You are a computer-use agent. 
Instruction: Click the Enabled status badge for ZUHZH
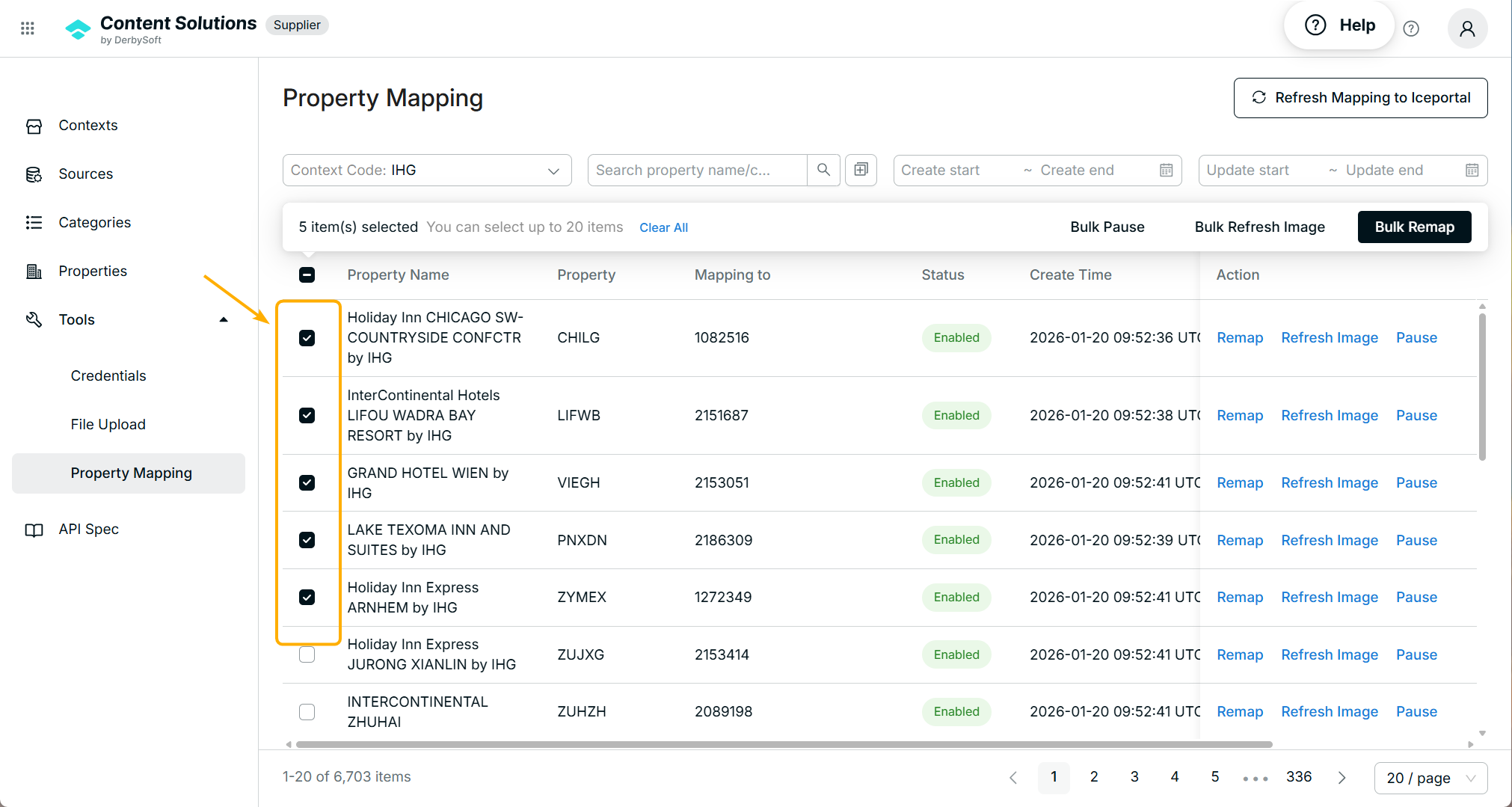pyautogui.click(x=956, y=712)
